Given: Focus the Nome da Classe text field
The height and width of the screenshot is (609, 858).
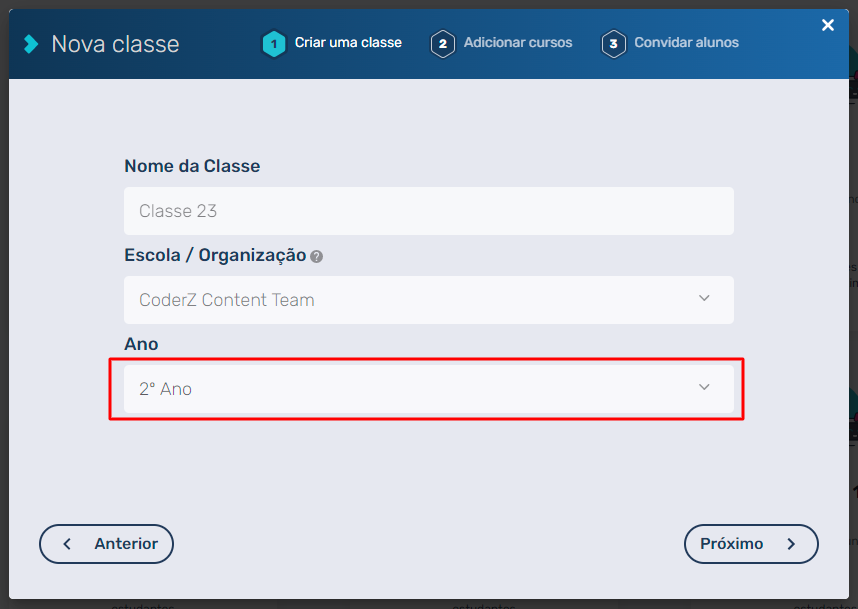Looking at the screenshot, I should click(x=428, y=211).
